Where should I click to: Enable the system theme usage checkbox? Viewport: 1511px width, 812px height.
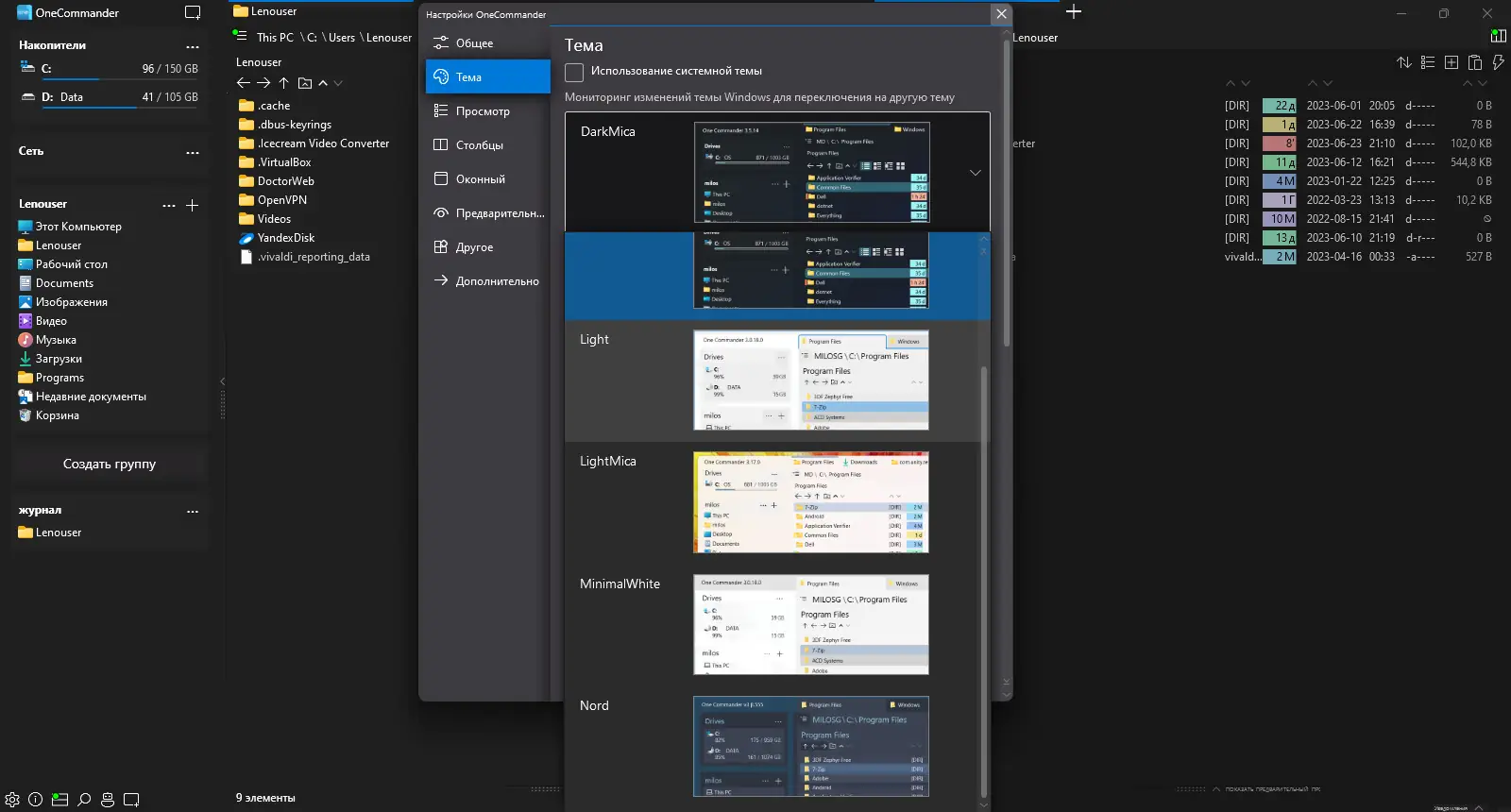coord(574,72)
